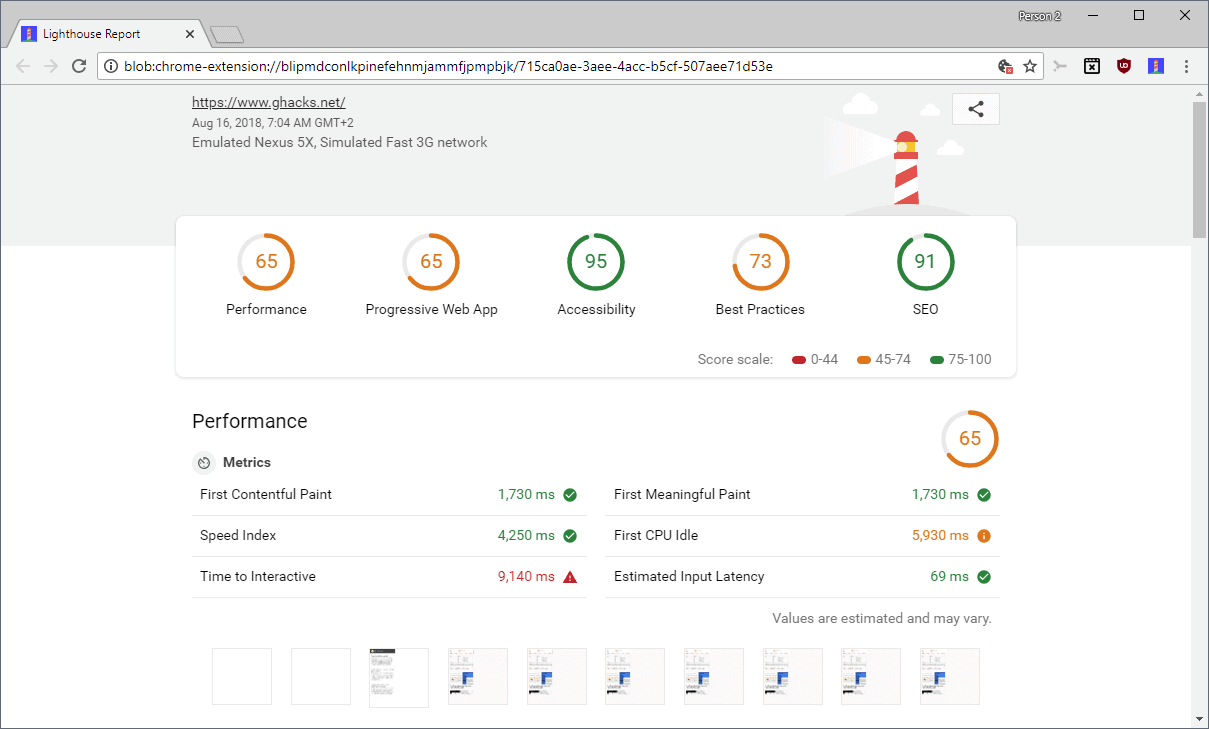The width and height of the screenshot is (1209, 729).
Task: Bookmark the page with the star button
Action: tap(1030, 65)
